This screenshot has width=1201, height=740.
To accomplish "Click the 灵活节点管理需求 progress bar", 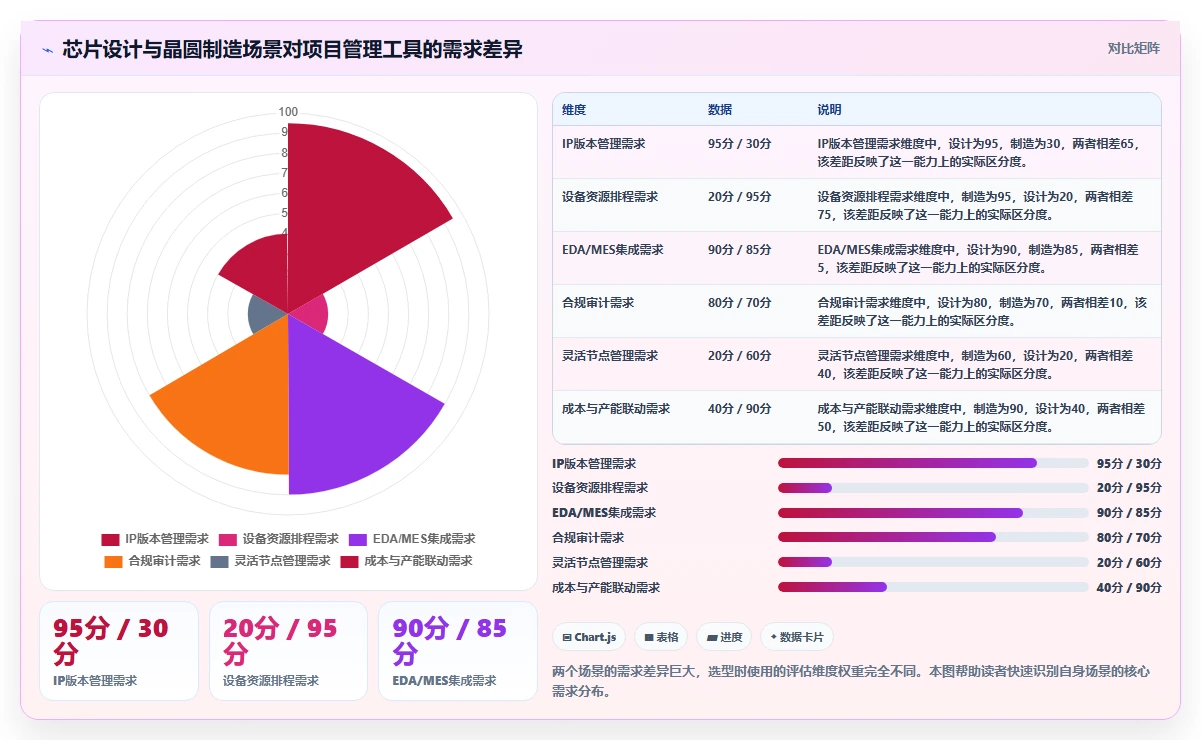I will coord(933,563).
